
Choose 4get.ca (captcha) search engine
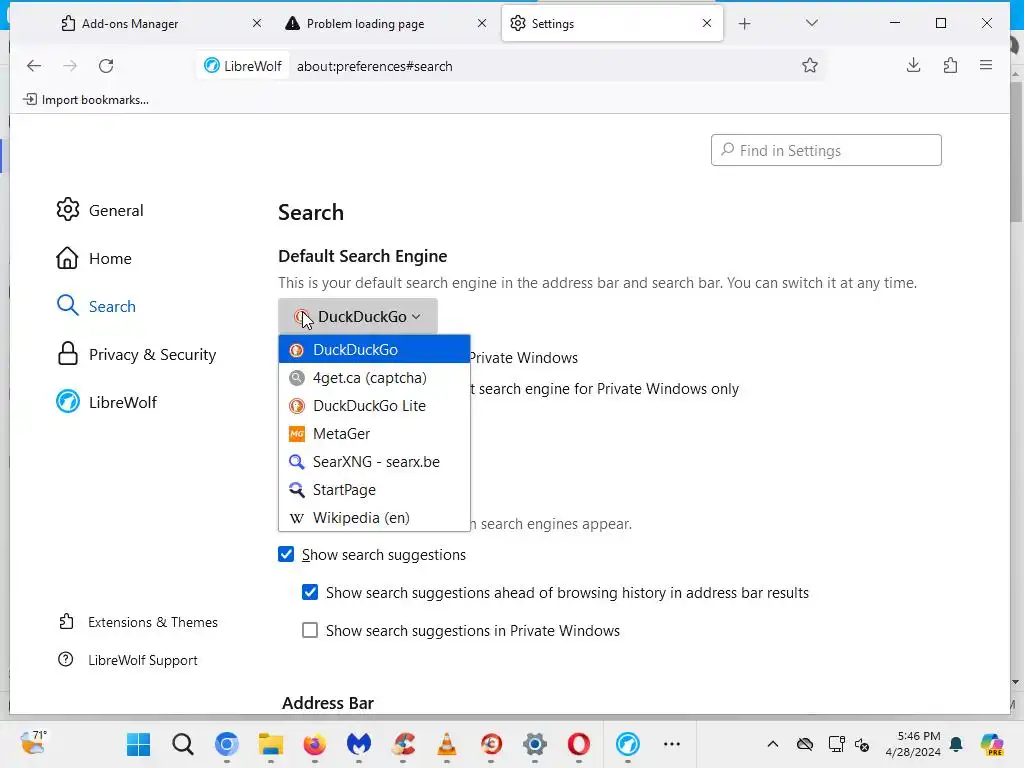[374, 377]
